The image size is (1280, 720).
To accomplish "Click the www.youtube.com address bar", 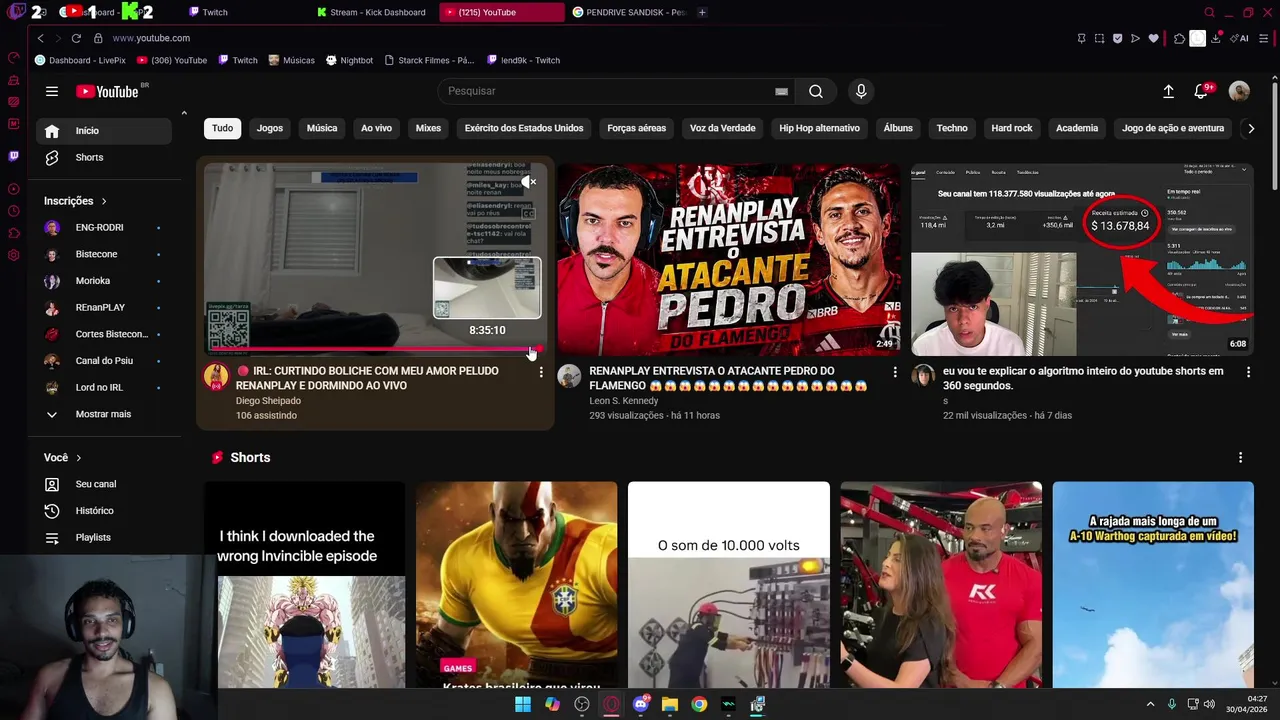I will point(151,38).
